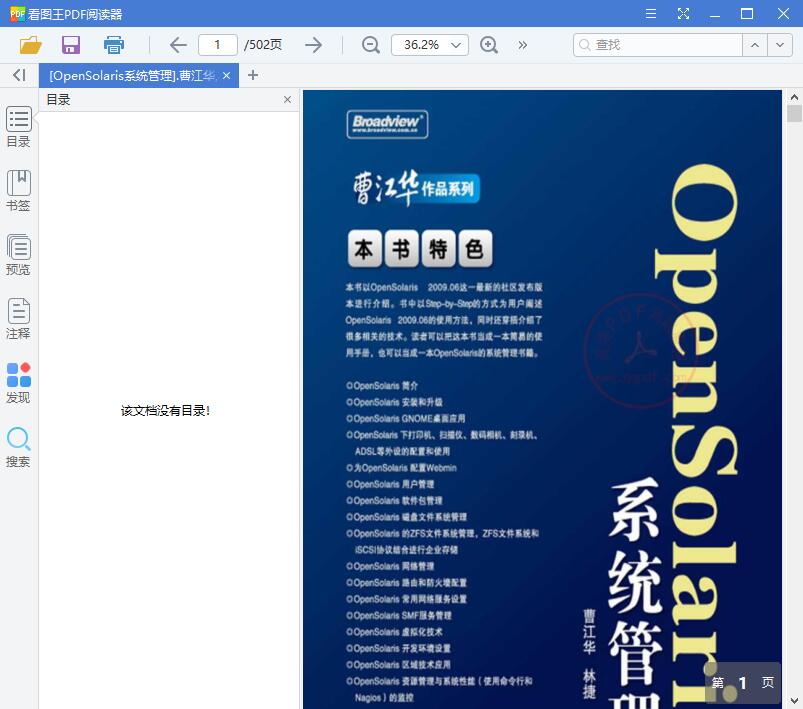Find next match with down arrow
Image resolution: width=803 pixels, height=709 pixels.
pyautogui.click(x=779, y=45)
